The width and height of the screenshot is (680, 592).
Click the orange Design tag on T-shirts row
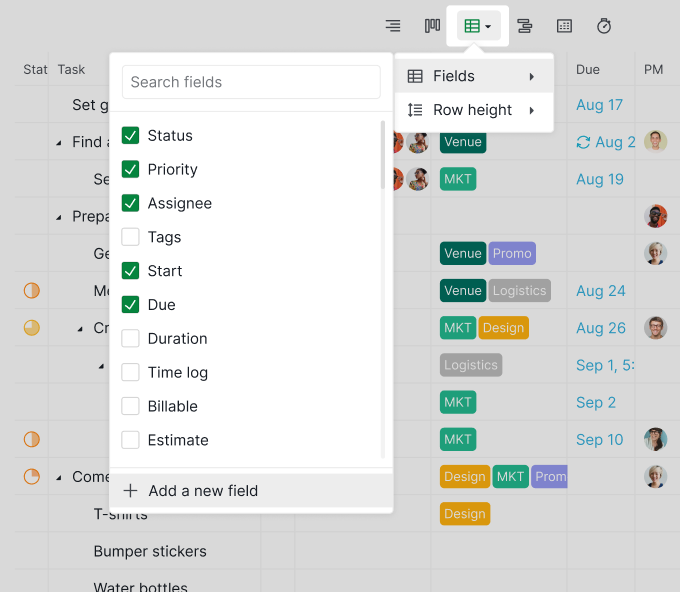pos(464,514)
